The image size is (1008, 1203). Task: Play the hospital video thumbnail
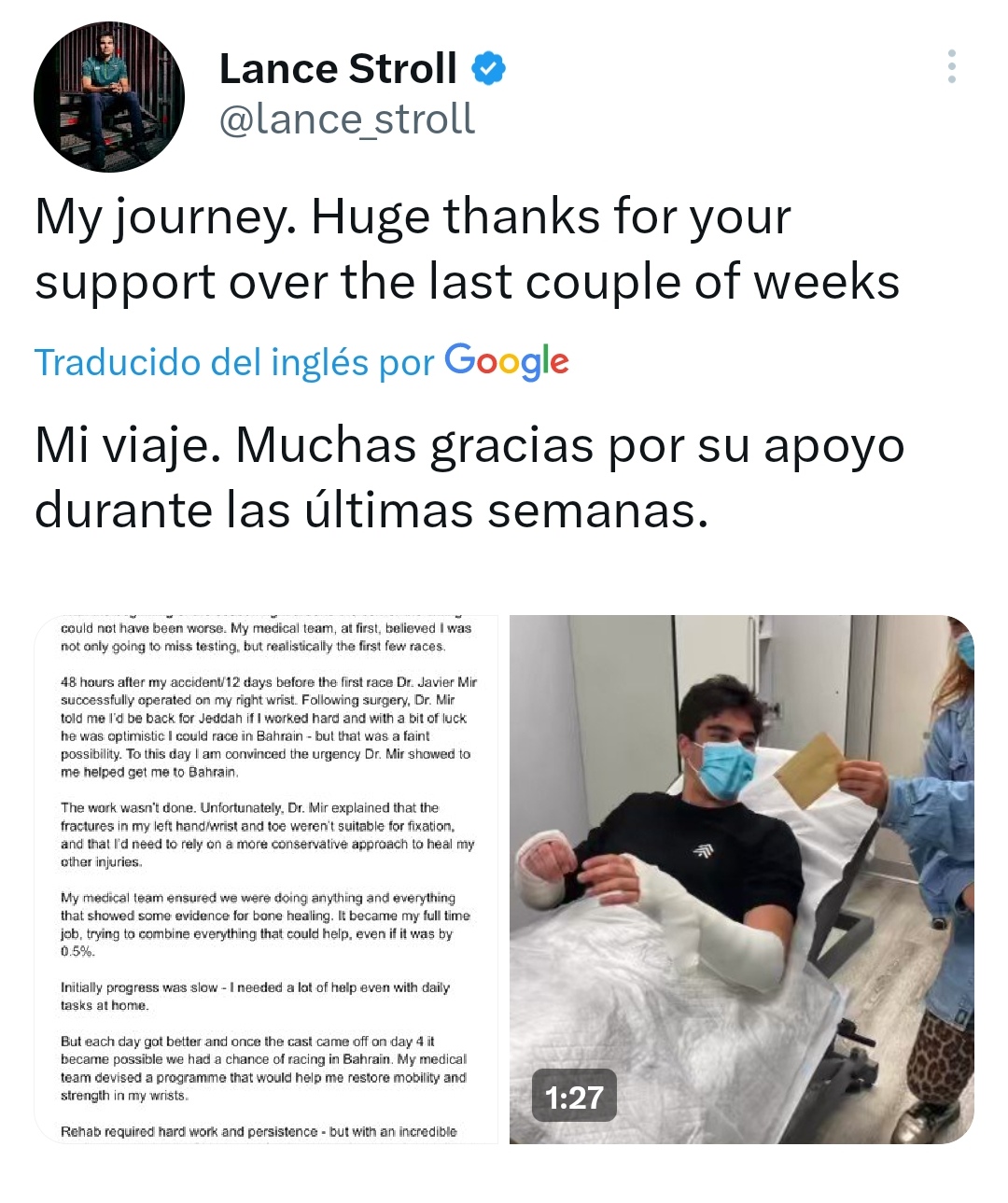pos(741,879)
